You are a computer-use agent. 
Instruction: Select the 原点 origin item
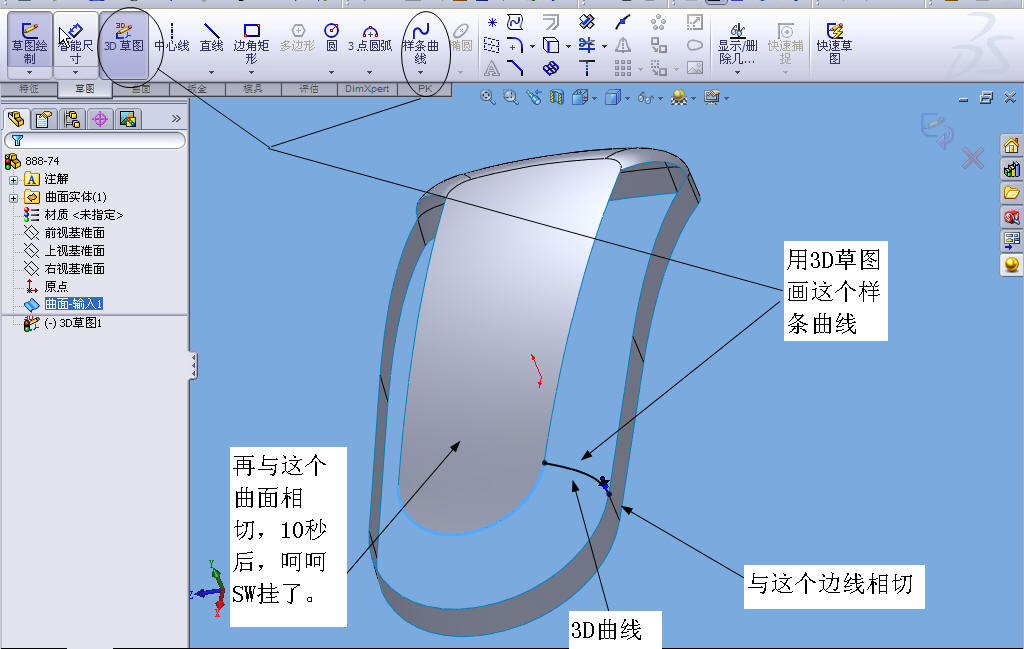[56, 287]
